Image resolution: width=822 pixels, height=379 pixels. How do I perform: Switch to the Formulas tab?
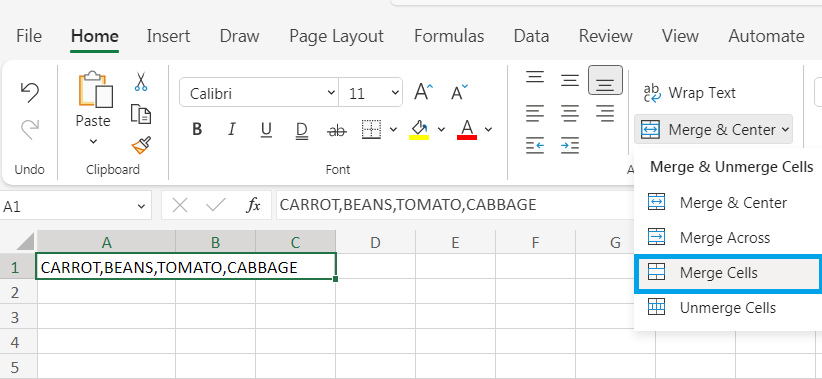click(x=449, y=36)
